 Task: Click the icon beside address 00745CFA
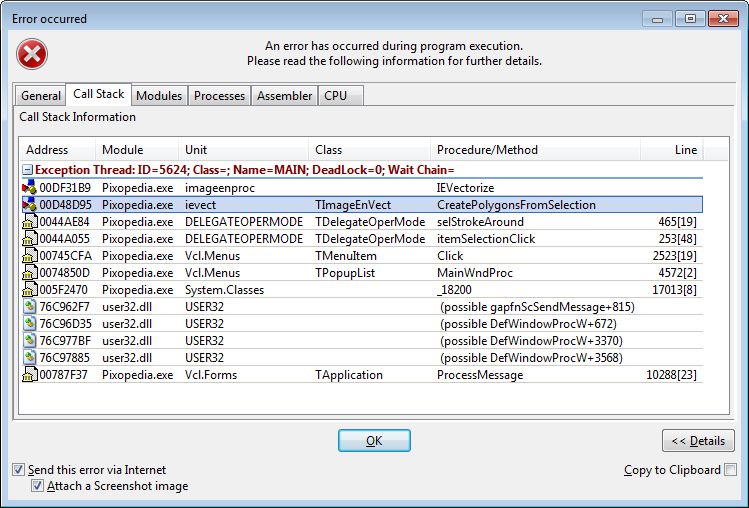tap(30, 256)
